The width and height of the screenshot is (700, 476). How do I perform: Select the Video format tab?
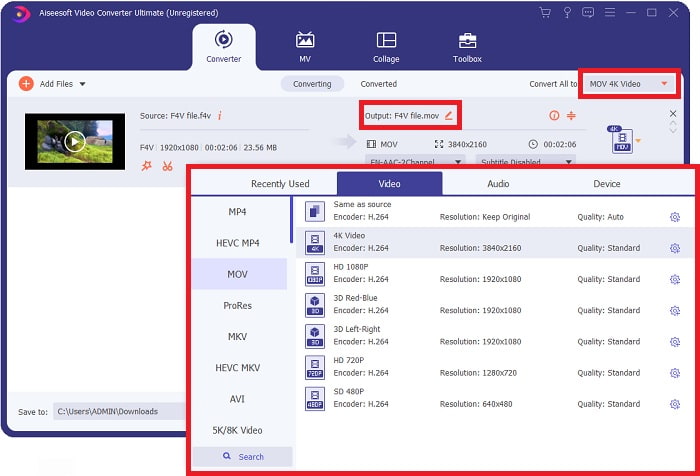(390, 184)
